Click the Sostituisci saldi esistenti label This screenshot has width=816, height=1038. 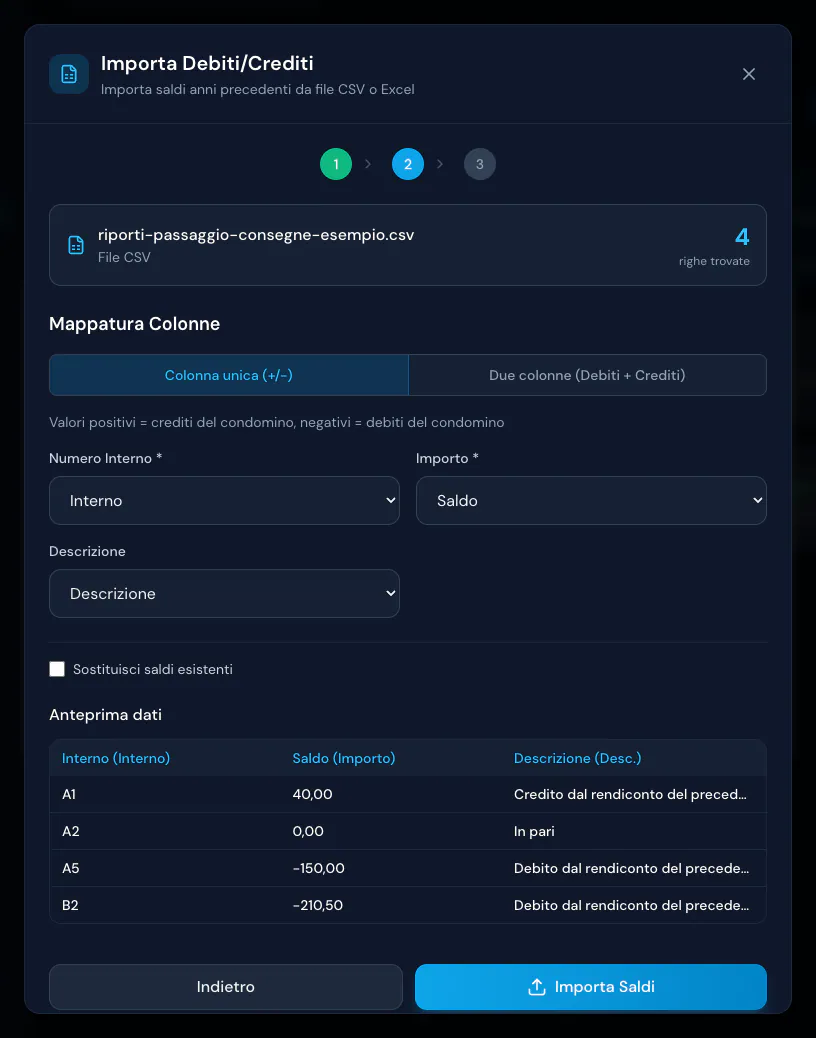(x=153, y=669)
